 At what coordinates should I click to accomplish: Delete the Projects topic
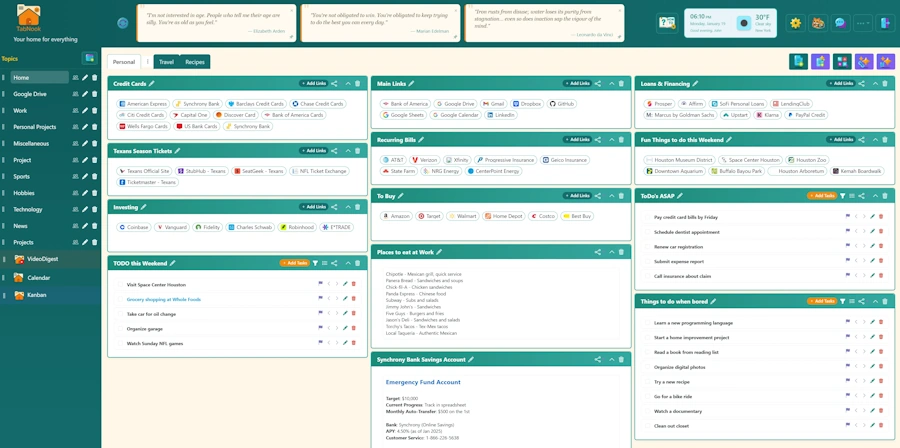click(95, 242)
